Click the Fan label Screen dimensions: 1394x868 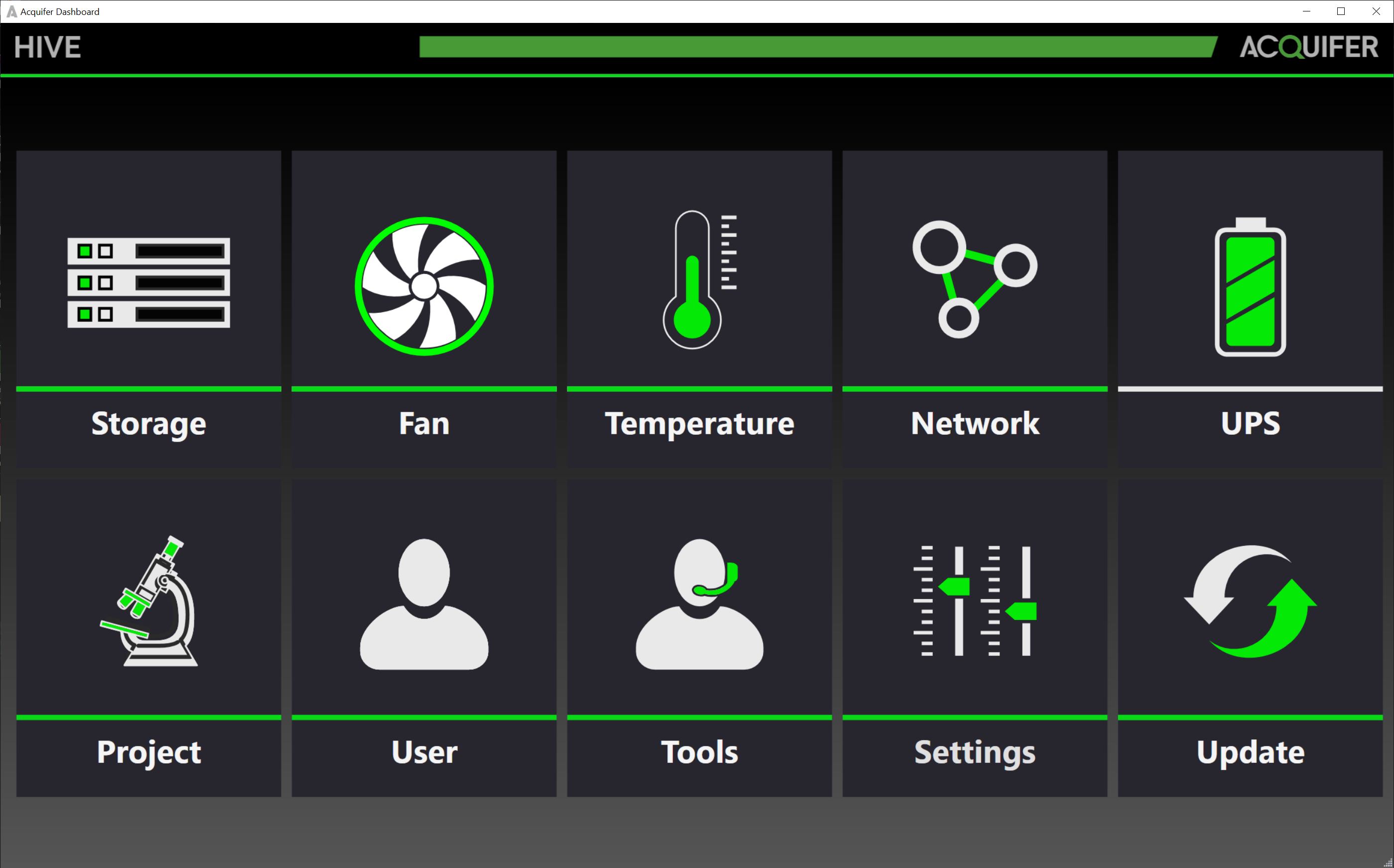pyautogui.click(x=424, y=424)
